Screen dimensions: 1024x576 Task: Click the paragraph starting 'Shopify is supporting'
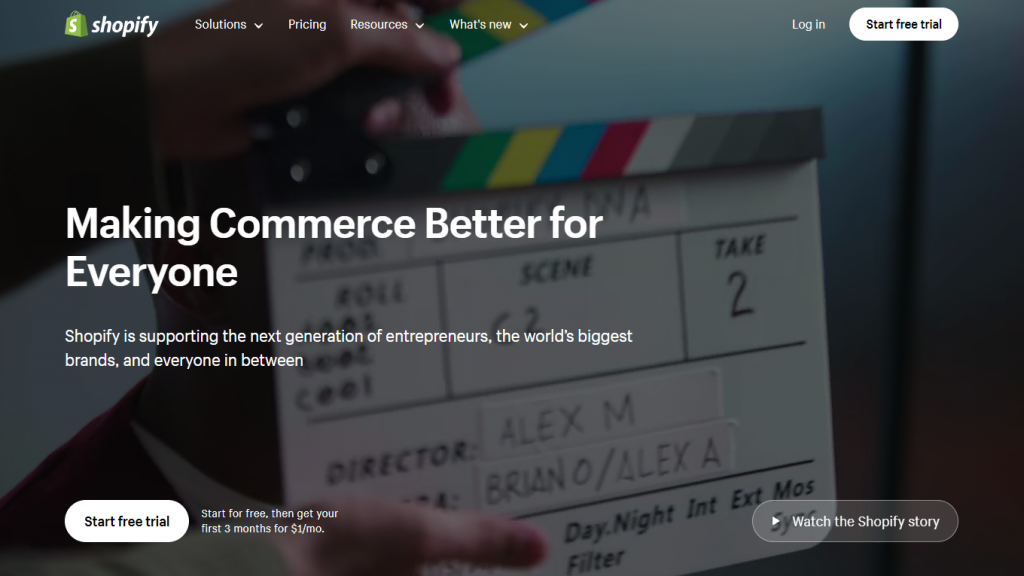[x=349, y=348]
